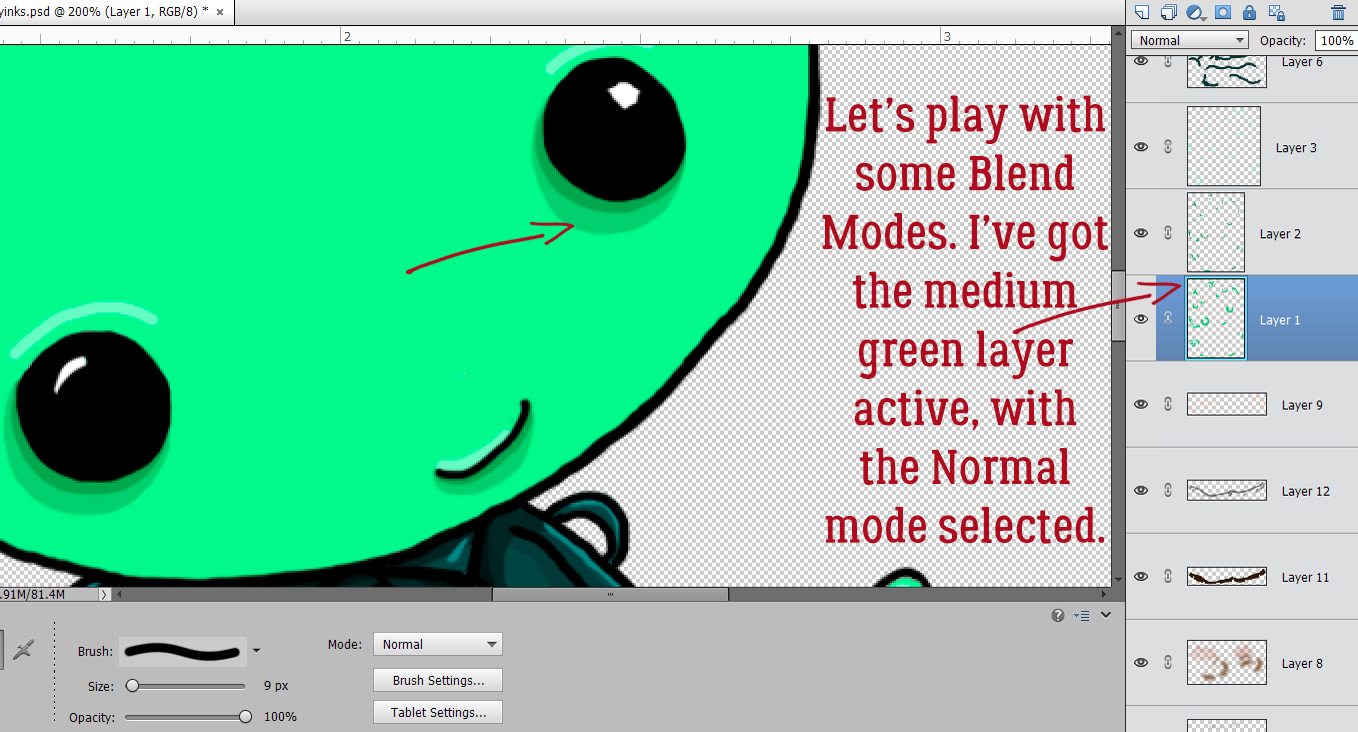Click the link icon on Layer 12
The width and height of the screenshot is (1358, 732).
click(x=1167, y=491)
